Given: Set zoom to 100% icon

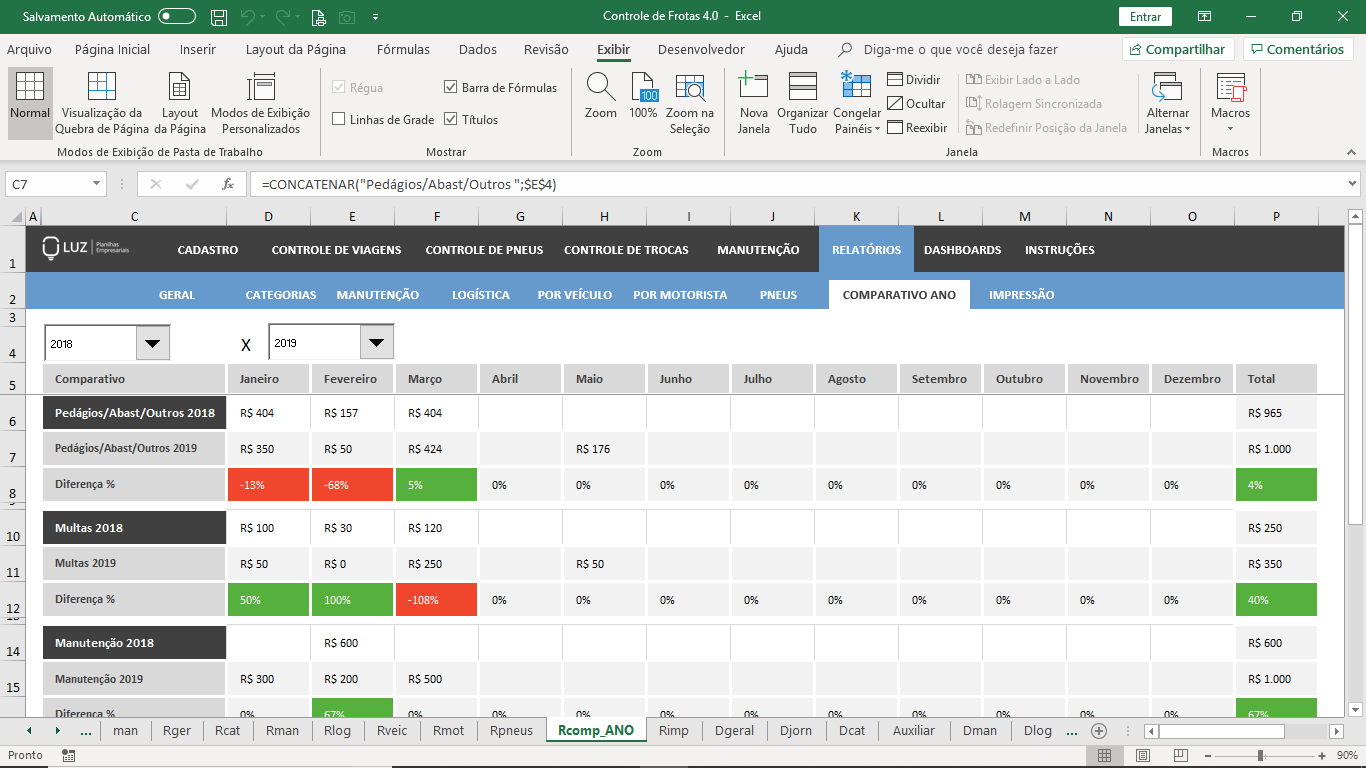Looking at the screenshot, I should (x=643, y=98).
